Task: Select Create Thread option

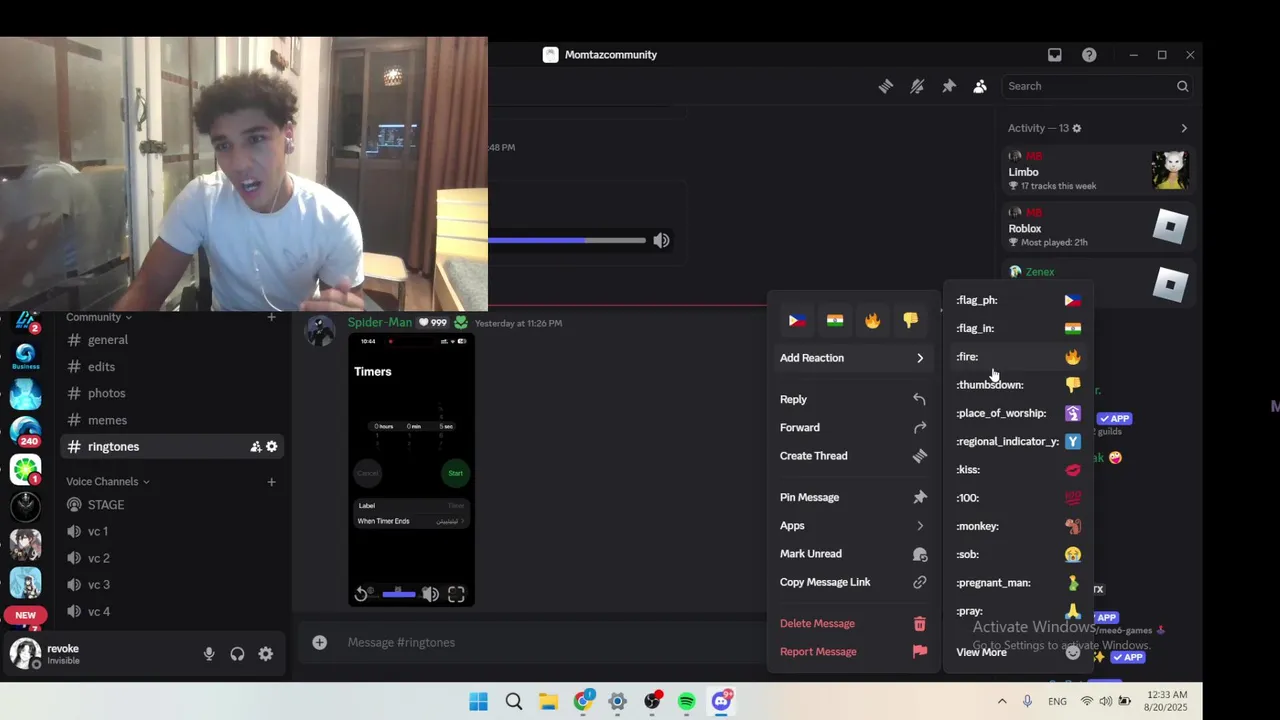Action: [x=853, y=456]
